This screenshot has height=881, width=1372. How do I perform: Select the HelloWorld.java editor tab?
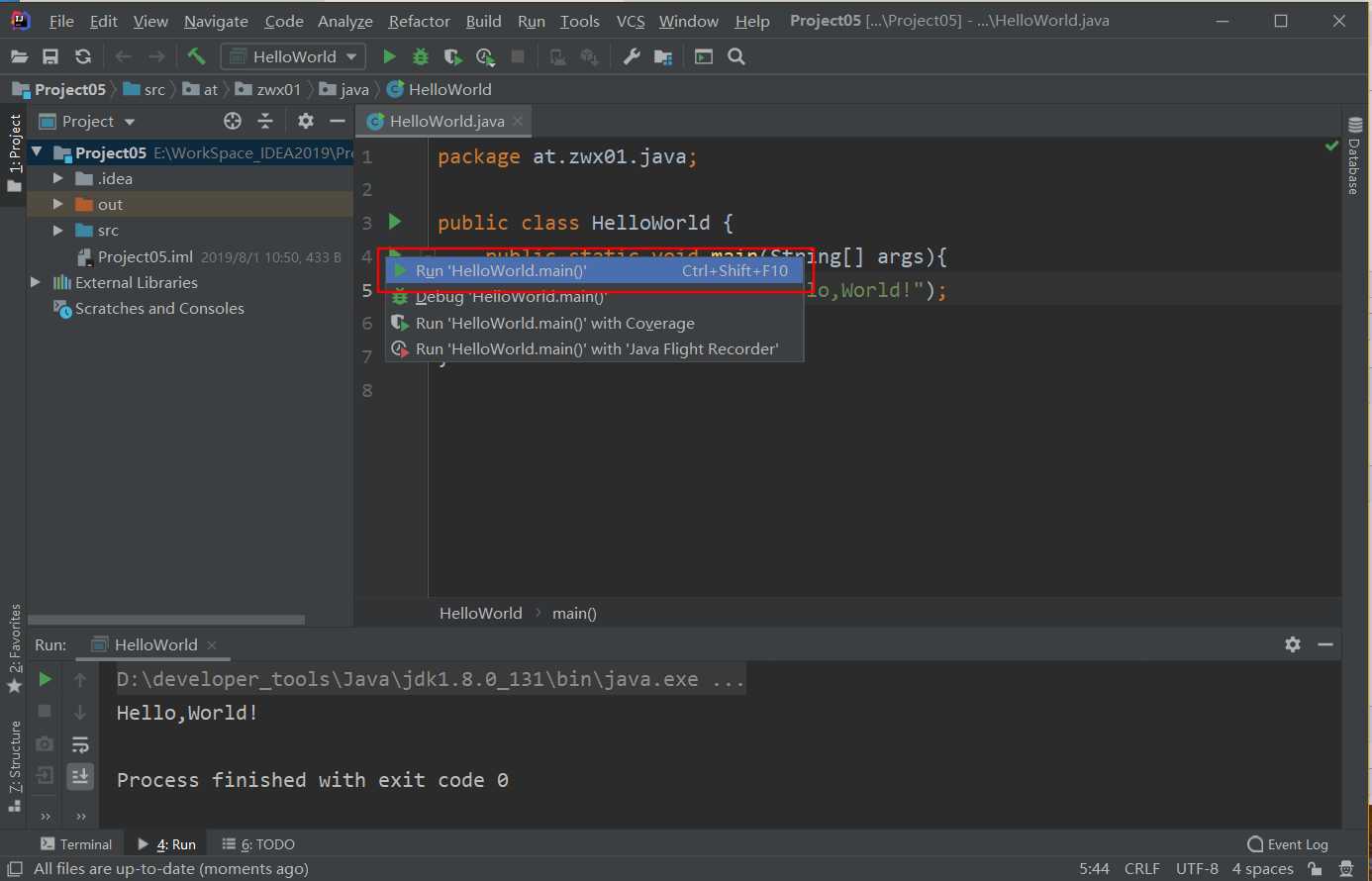(x=445, y=121)
